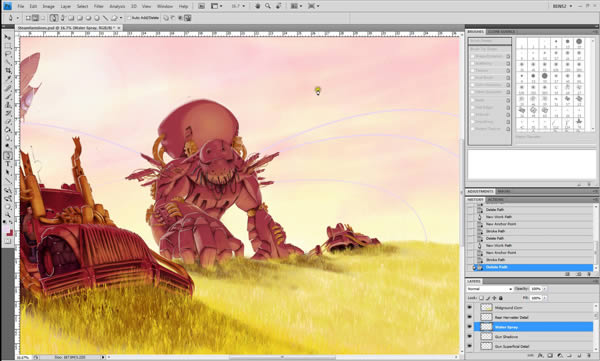
Task: Select the Brush tool in toolbox
Action: click(x=7, y=96)
